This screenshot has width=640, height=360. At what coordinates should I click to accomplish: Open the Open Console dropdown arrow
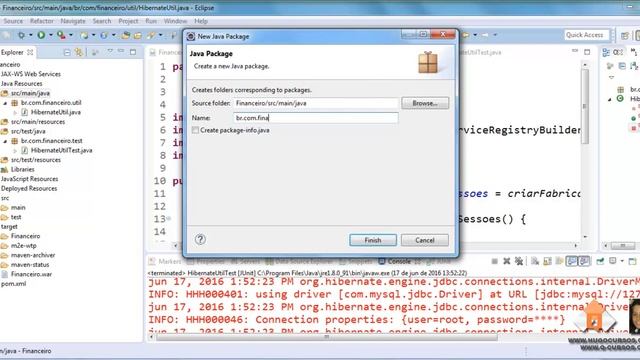pyautogui.click(x=622, y=261)
